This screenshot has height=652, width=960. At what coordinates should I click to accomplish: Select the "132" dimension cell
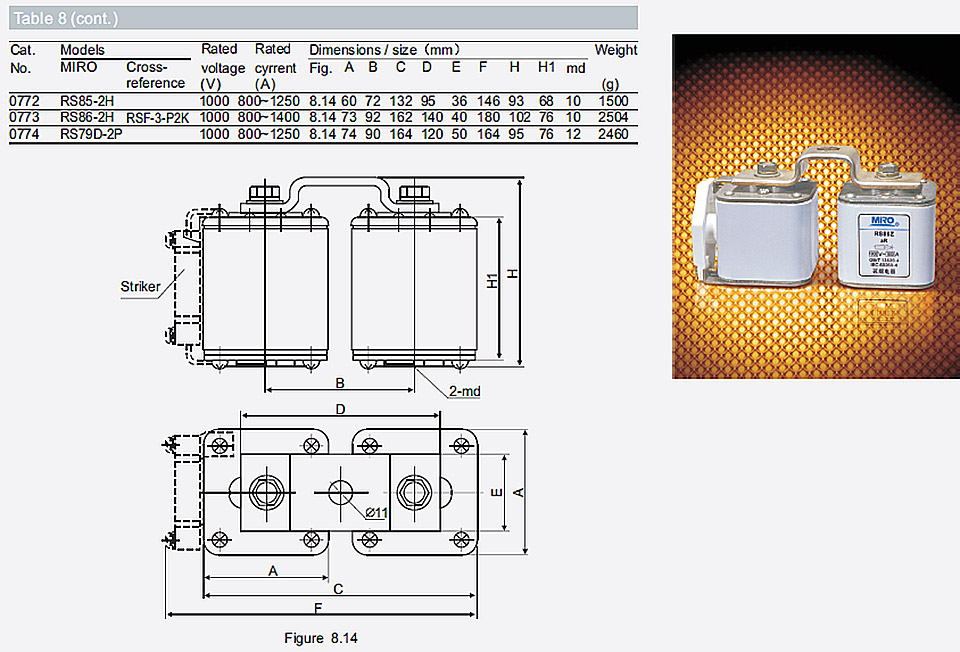pos(401,101)
